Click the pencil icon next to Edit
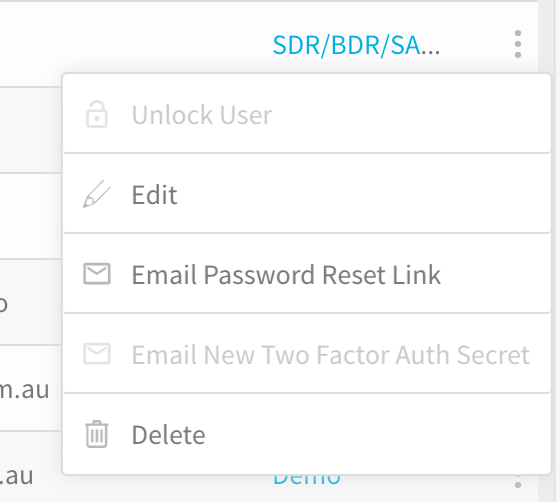The image size is (560, 502). 97,194
